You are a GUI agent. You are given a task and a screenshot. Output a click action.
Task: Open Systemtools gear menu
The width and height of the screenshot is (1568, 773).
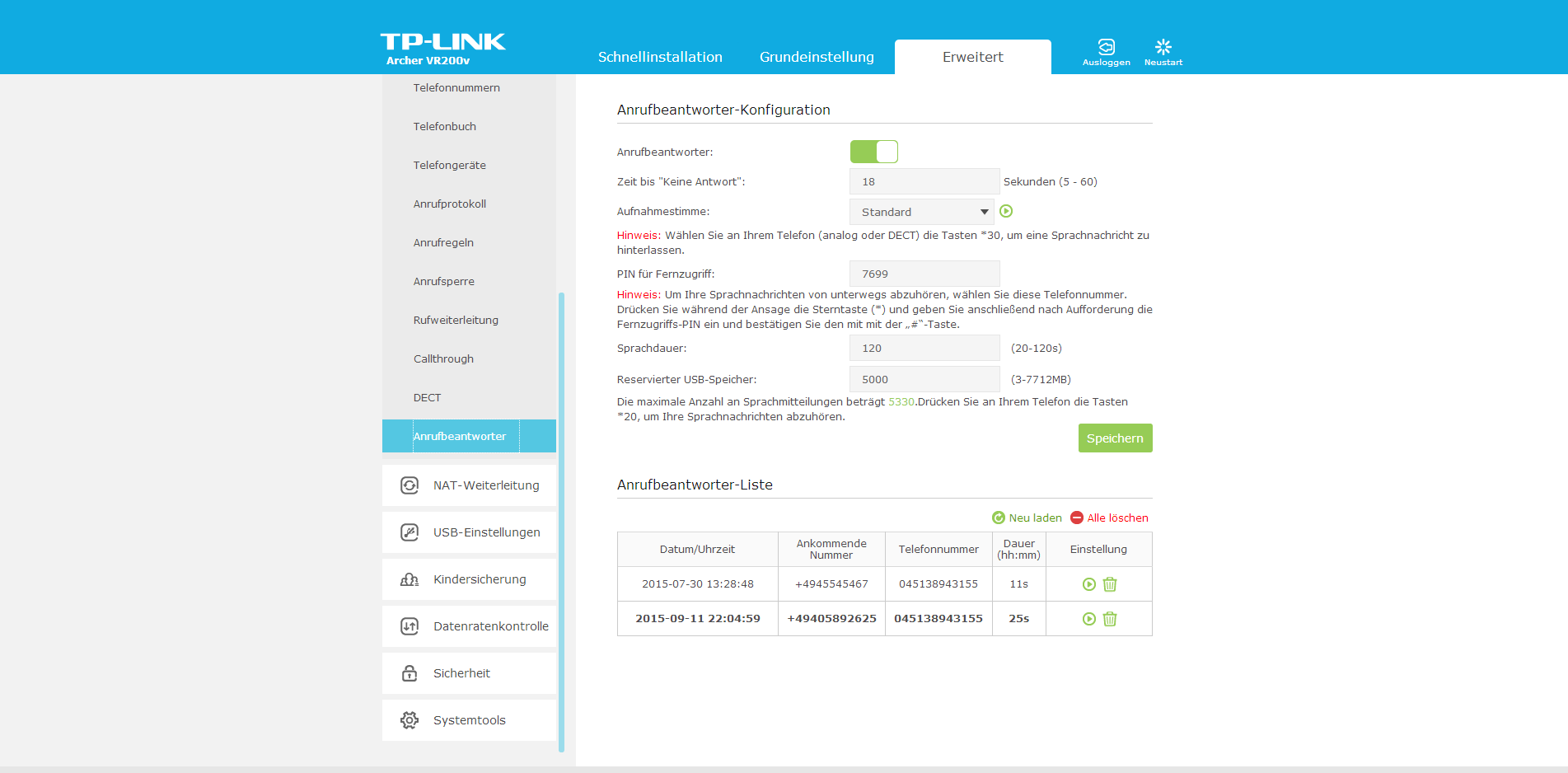pos(410,720)
